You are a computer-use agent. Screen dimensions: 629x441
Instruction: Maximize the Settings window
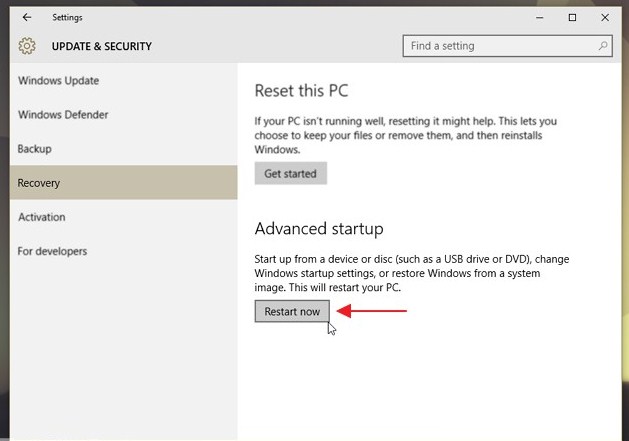coord(572,17)
